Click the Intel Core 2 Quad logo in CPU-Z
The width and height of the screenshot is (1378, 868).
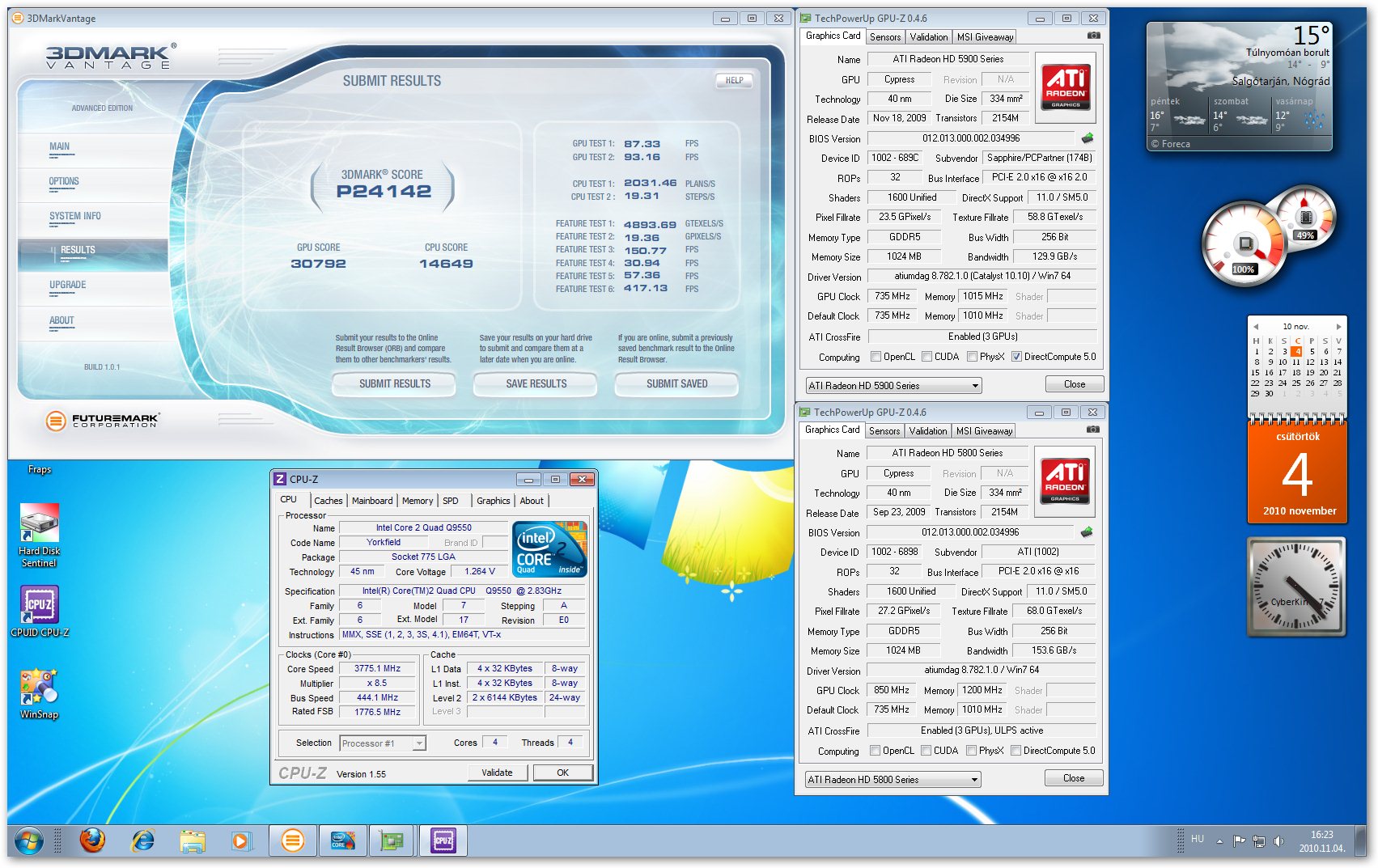pos(550,549)
